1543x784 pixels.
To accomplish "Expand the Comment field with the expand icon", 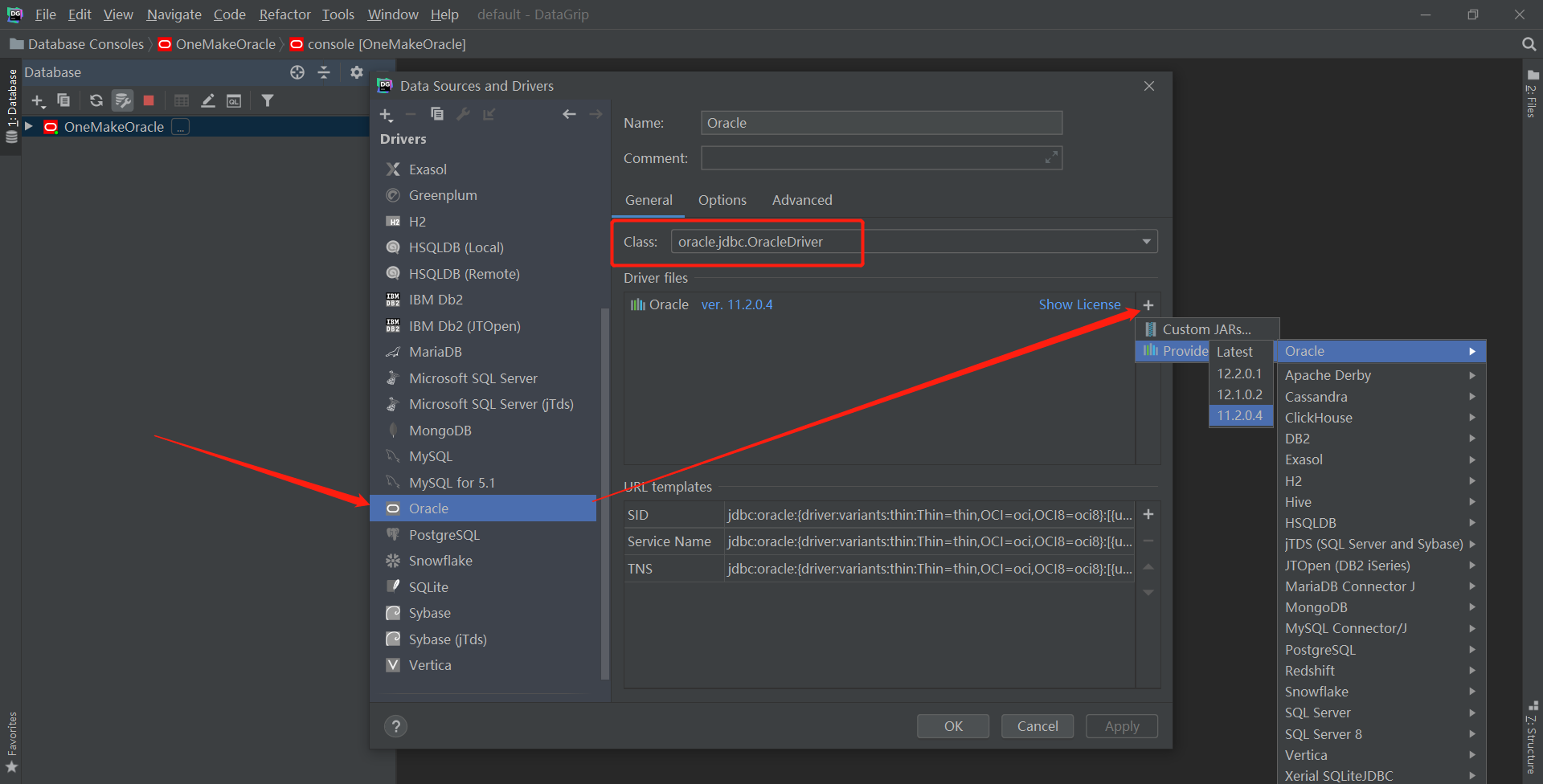I will tap(1051, 157).
